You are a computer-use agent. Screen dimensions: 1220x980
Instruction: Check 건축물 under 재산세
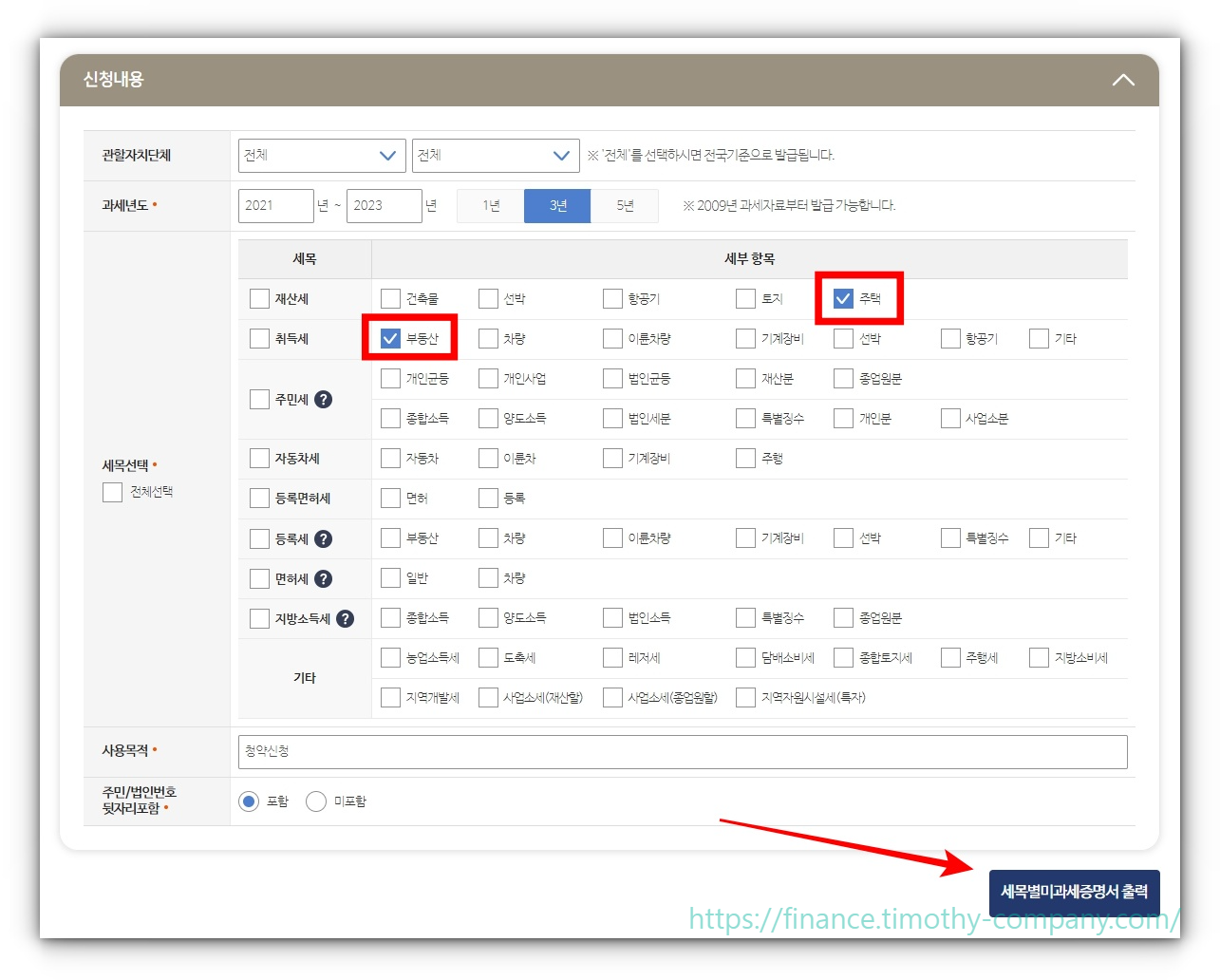point(390,299)
